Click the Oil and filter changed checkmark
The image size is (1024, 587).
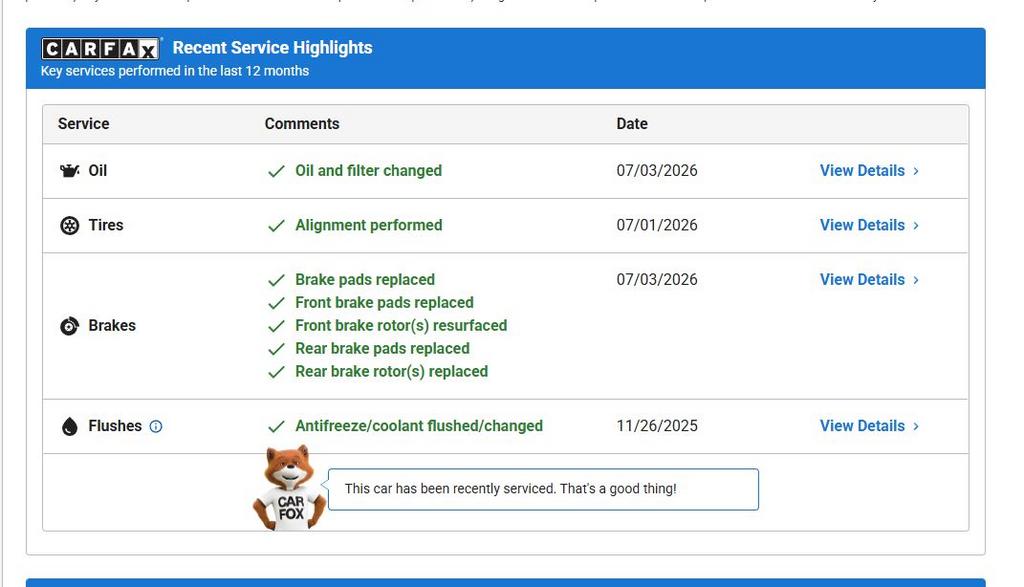tap(276, 171)
